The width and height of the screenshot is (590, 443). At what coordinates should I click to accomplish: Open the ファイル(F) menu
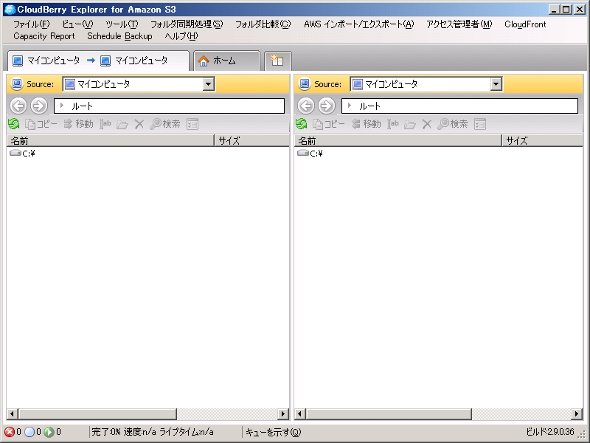[32, 24]
